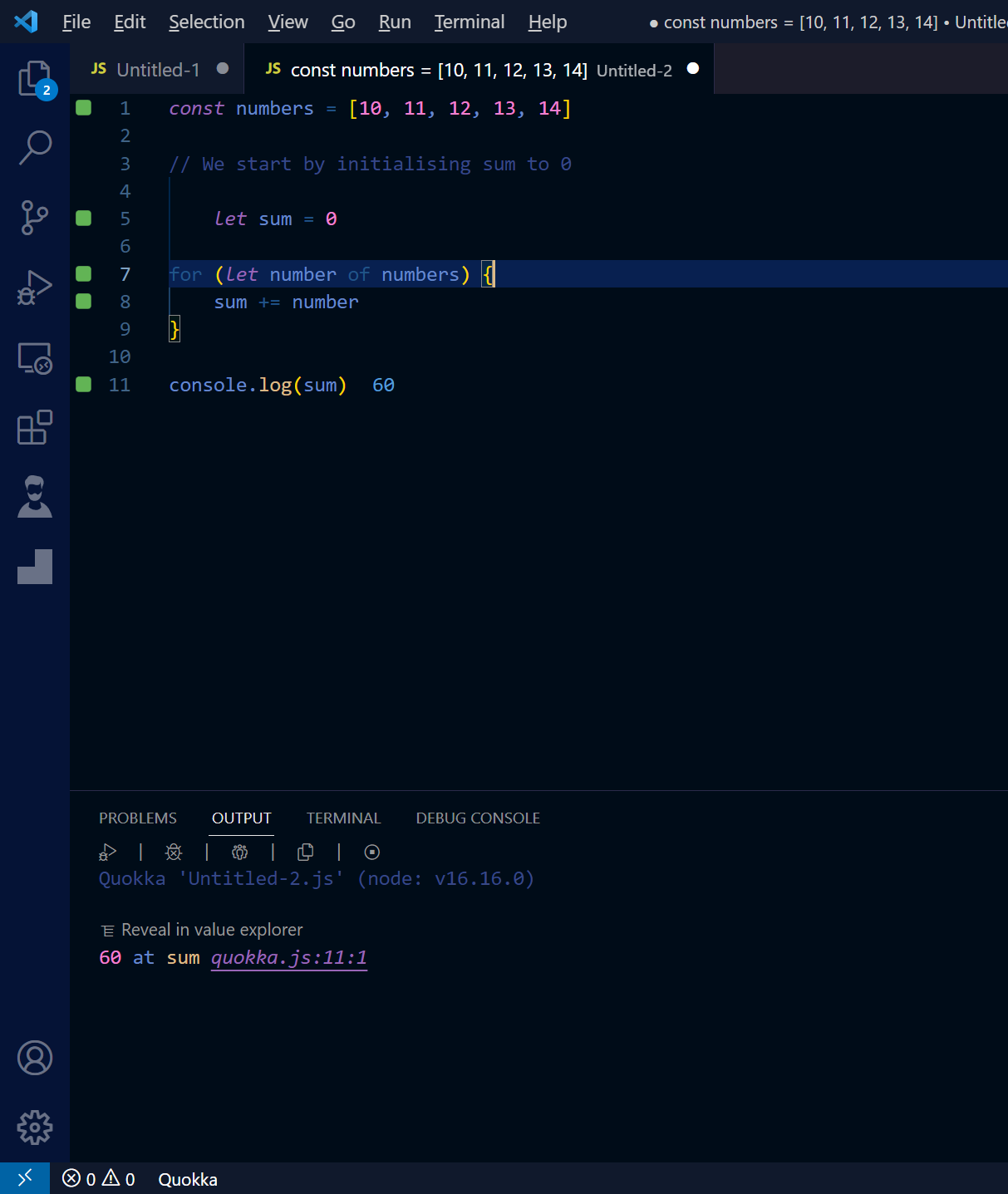Image resolution: width=1008 pixels, height=1194 pixels.
Task: Click the numbers array declaration on line 1
Action: pos(371,108)
